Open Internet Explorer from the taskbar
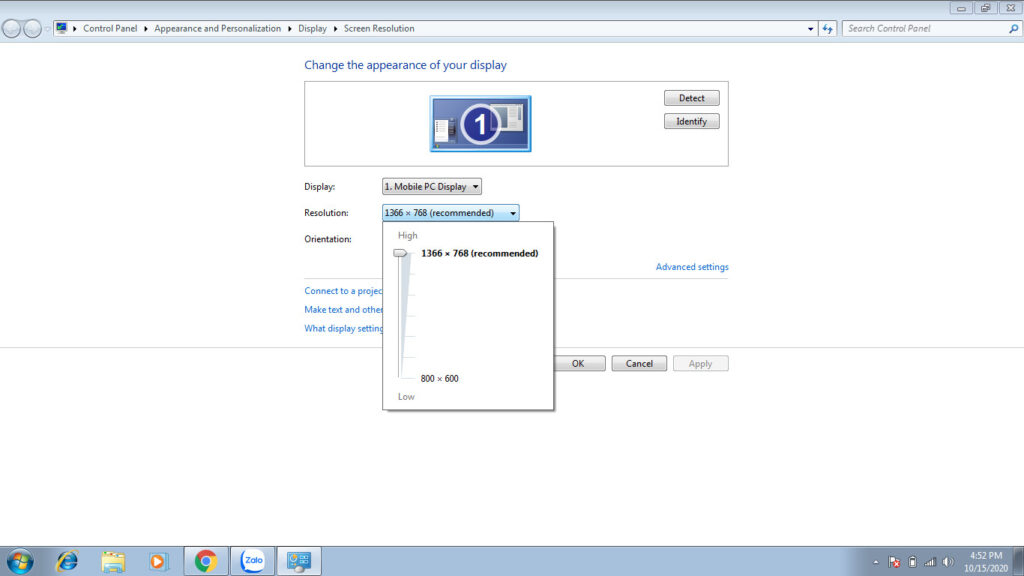The width and height of the screenshot is (1024, 576). click(x=67, y=561)
